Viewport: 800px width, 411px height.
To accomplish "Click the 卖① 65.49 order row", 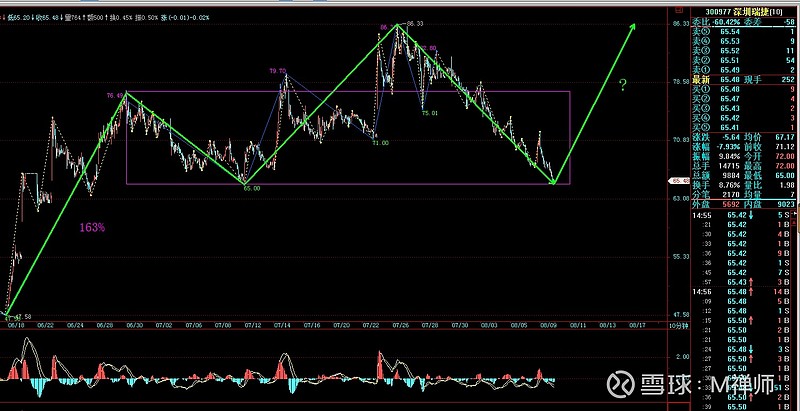I will [x=744, y=70].
